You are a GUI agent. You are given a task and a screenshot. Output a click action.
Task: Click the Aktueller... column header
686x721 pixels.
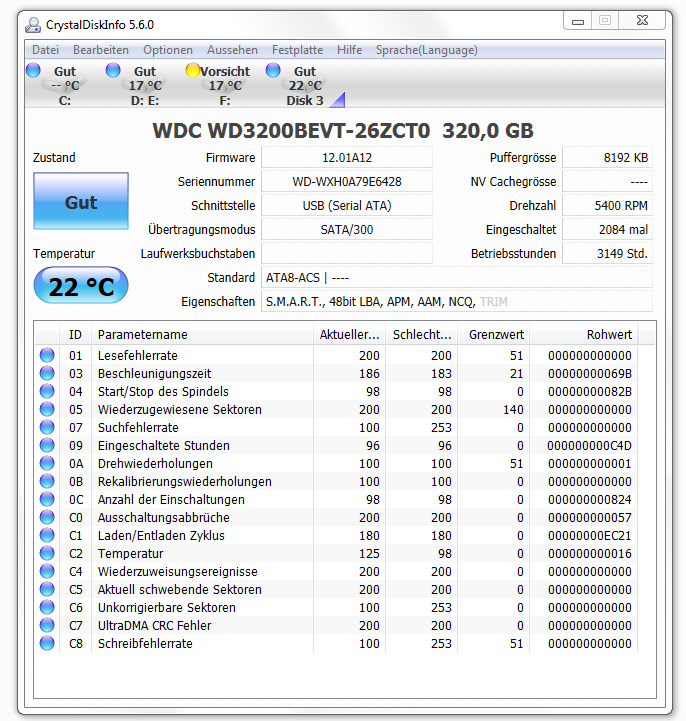coord(349,334)
